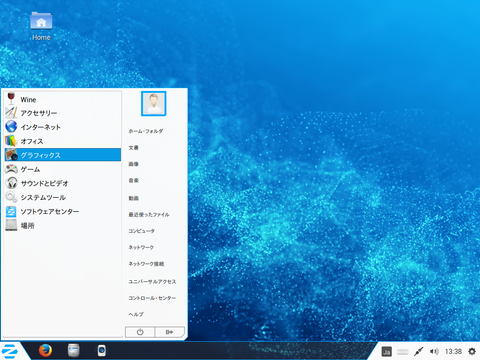The height and width of the screenshot is (360, 480).
Task: Launch ソフトウェアセンター from the menu
Action: pos(63,211)
